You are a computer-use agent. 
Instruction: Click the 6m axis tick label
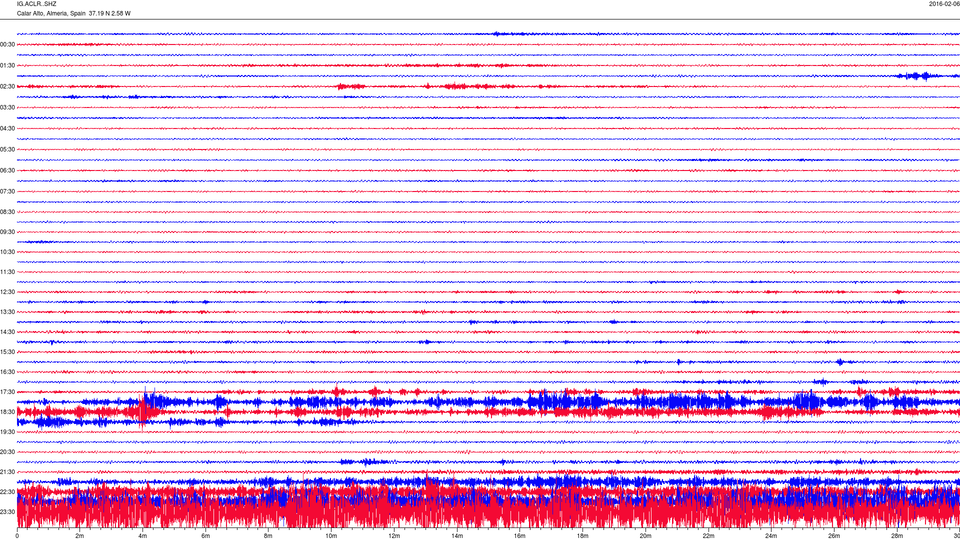[x=206, y=536]
